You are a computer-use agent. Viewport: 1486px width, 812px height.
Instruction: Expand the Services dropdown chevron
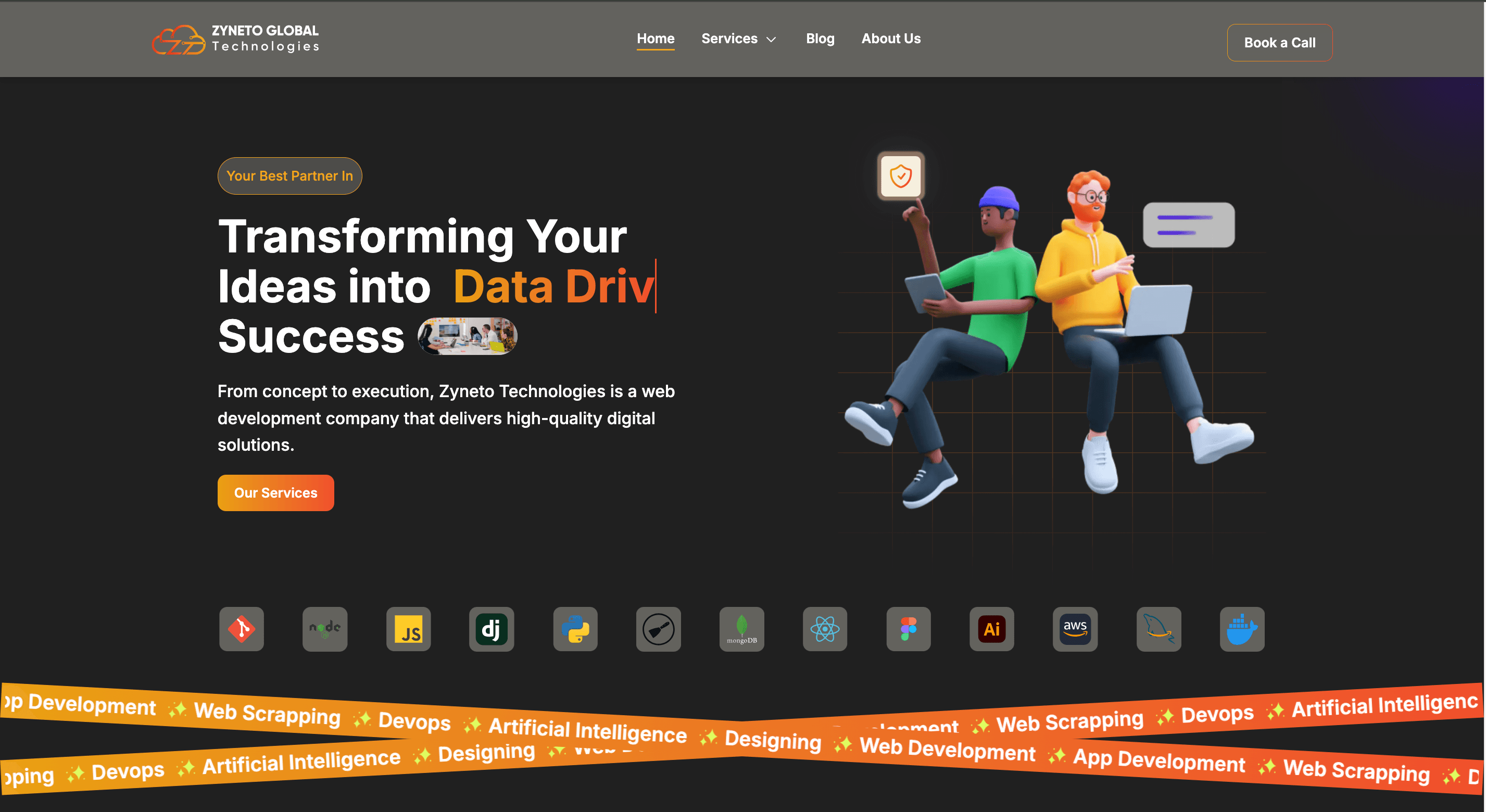(x=771, y=39)
